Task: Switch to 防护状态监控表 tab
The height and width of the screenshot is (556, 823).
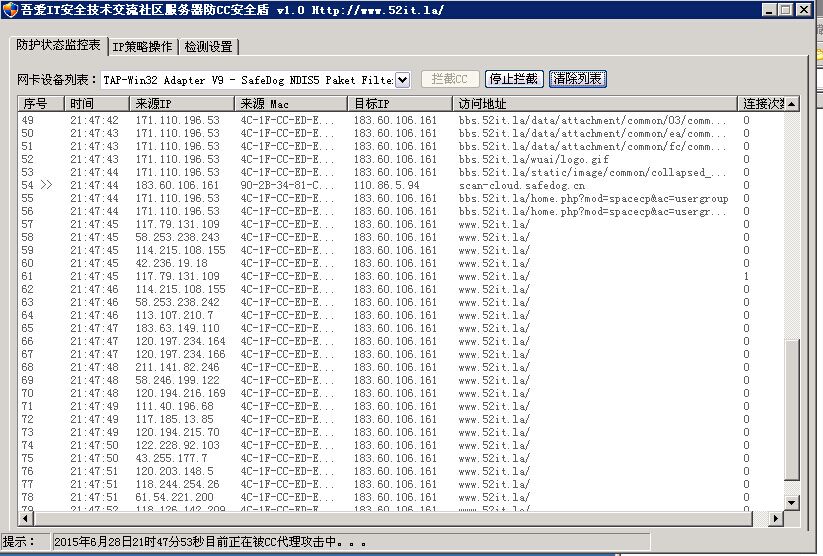Action: click(58, 46)
